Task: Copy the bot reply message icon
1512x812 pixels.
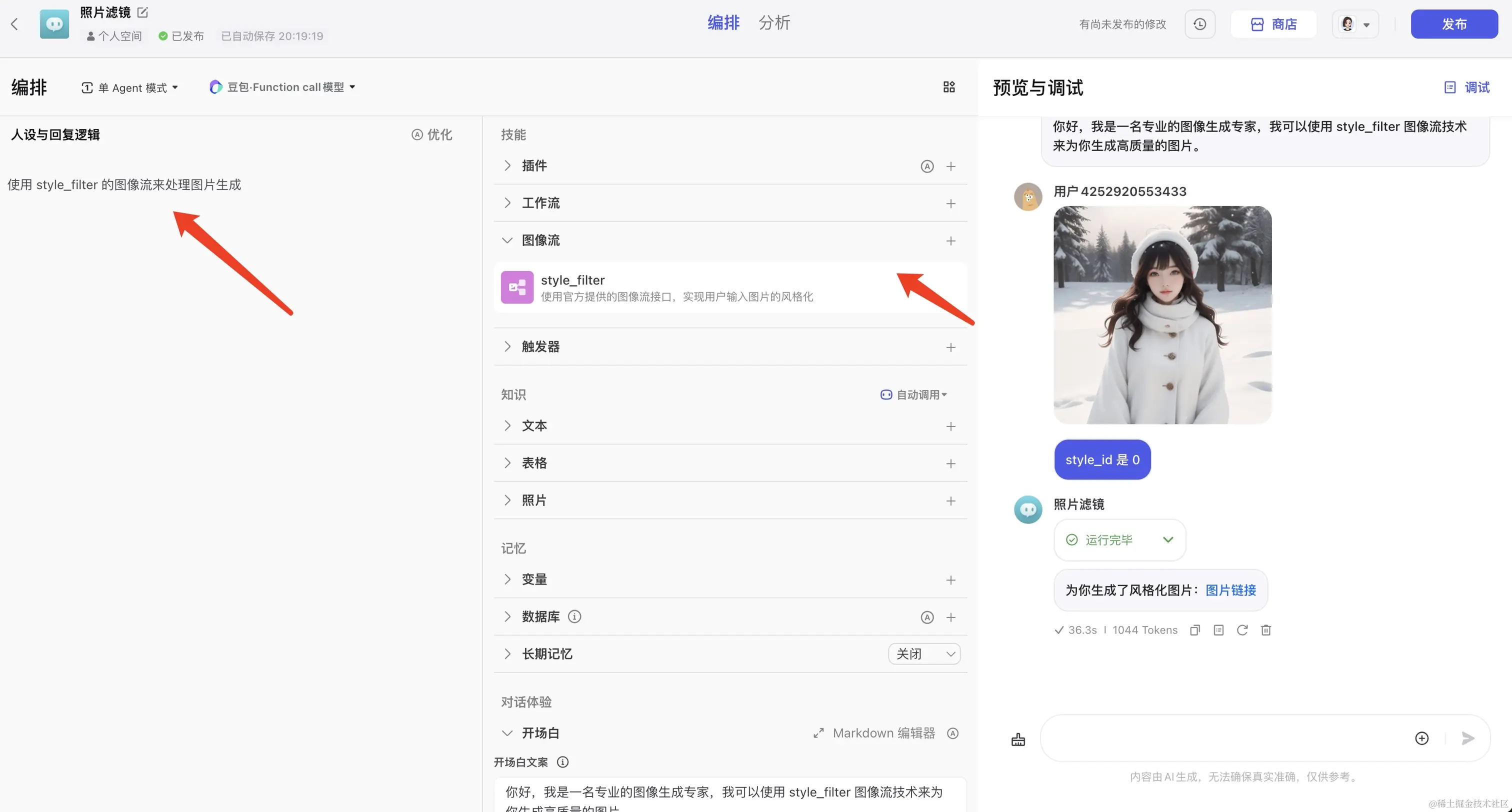Action: tap(1194, 630)
